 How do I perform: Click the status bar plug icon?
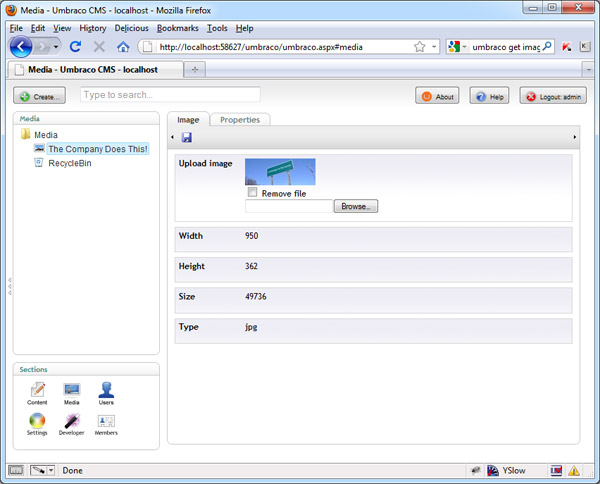476,471
